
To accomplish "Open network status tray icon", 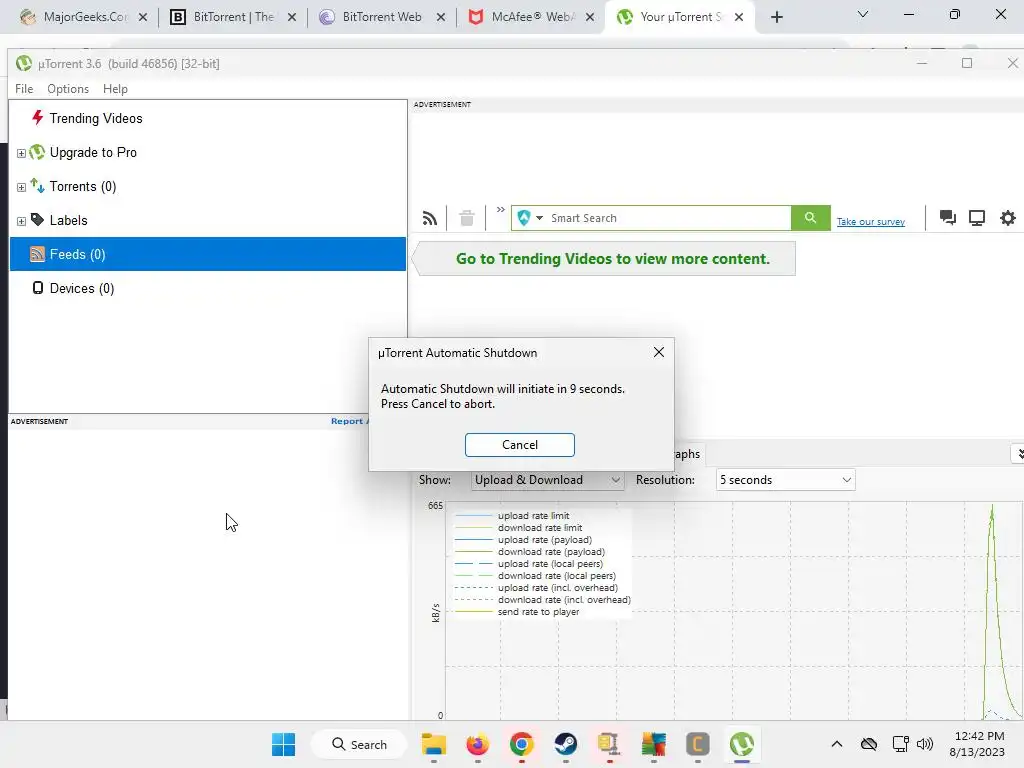I will point(901,744).
